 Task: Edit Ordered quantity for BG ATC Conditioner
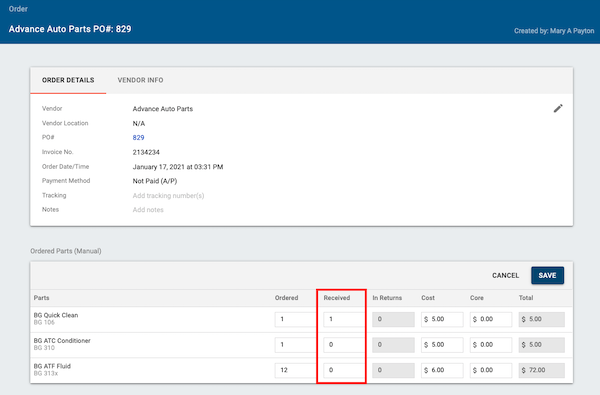295,345
